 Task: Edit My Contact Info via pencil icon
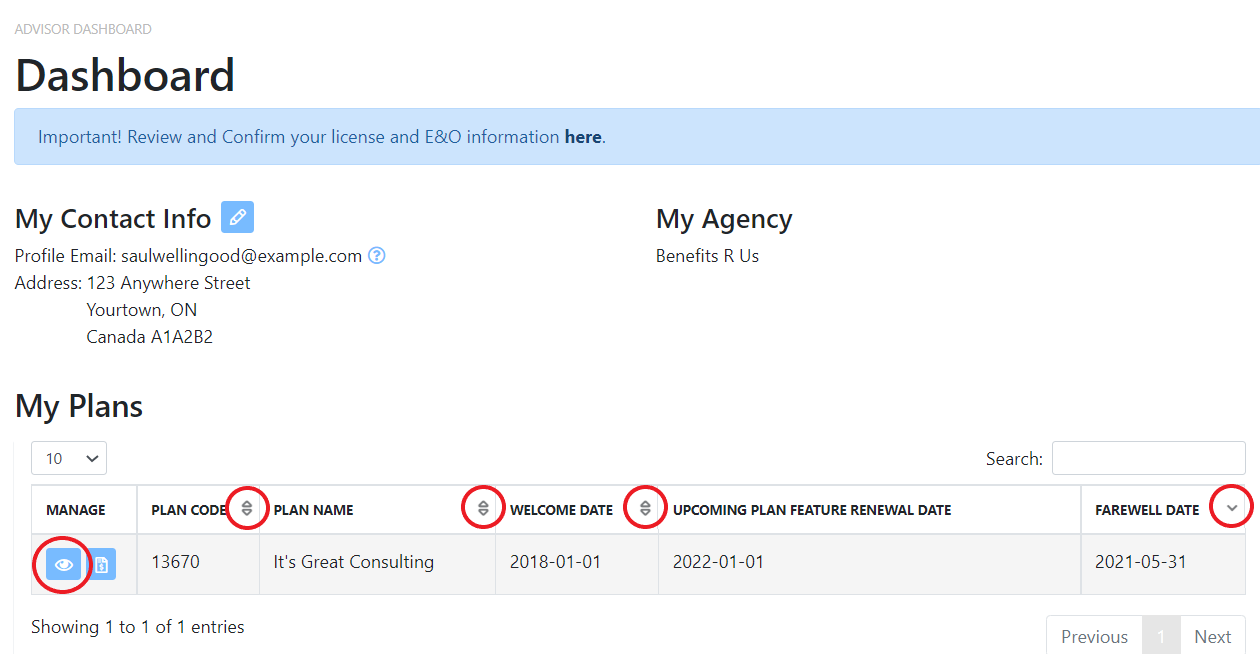pyautogui.click(x=237, y=217)
